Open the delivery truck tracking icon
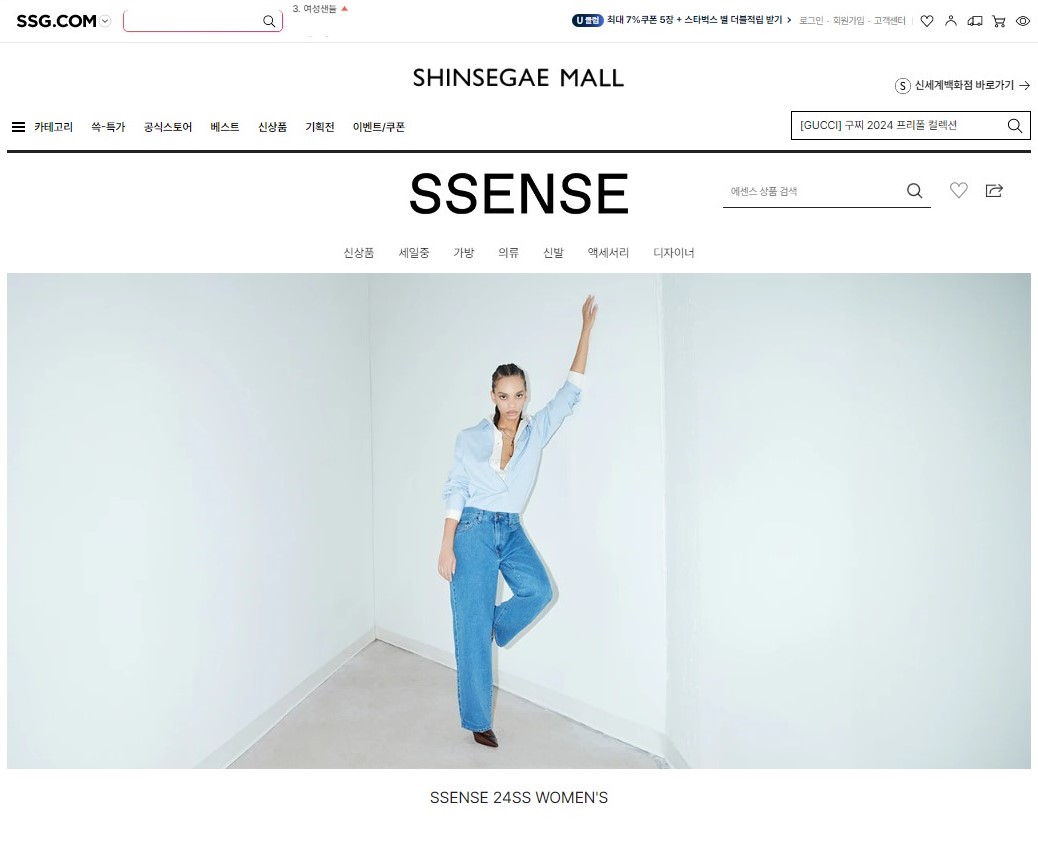Screen dimensions: 1038x851 pos(974,21)
